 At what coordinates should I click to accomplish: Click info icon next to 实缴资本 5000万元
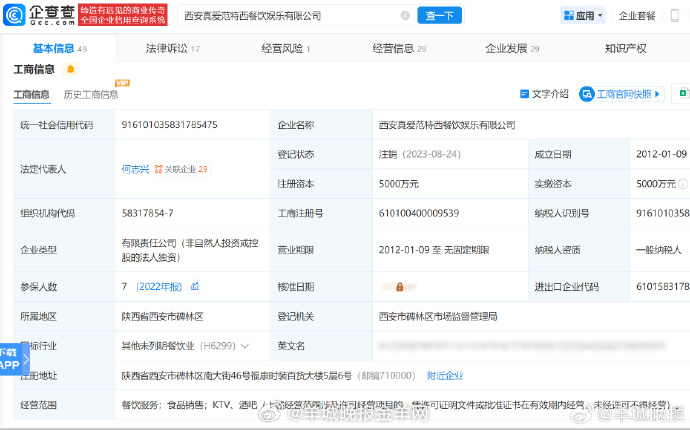tap(683, 184)
